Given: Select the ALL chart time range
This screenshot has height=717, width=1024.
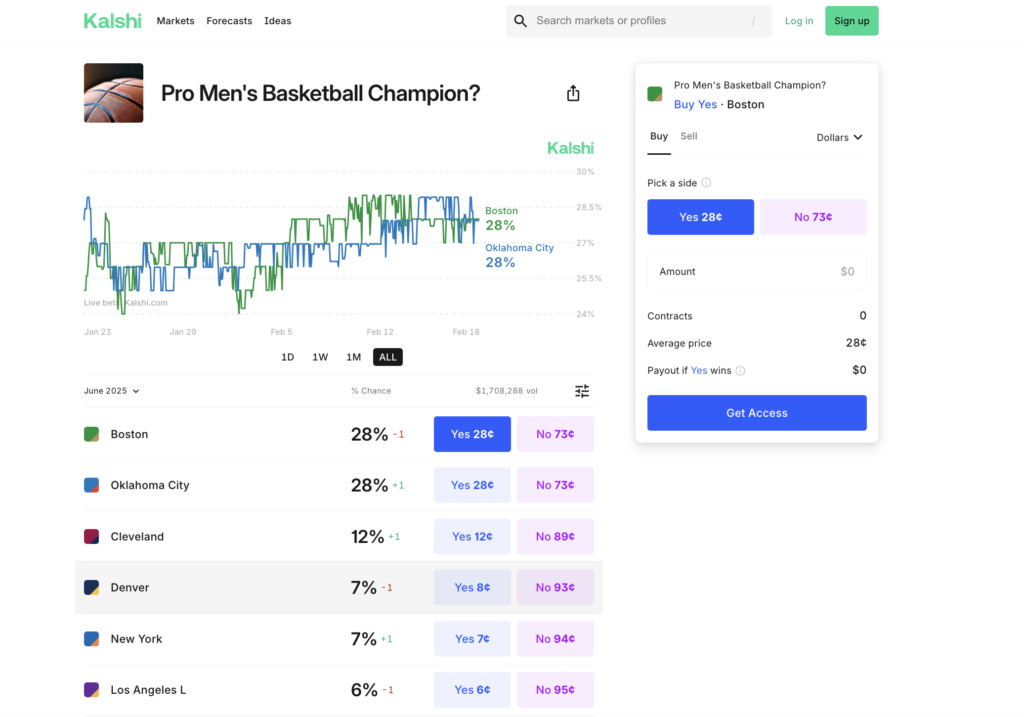Looking at the screenshot, I should click(388, 357).
